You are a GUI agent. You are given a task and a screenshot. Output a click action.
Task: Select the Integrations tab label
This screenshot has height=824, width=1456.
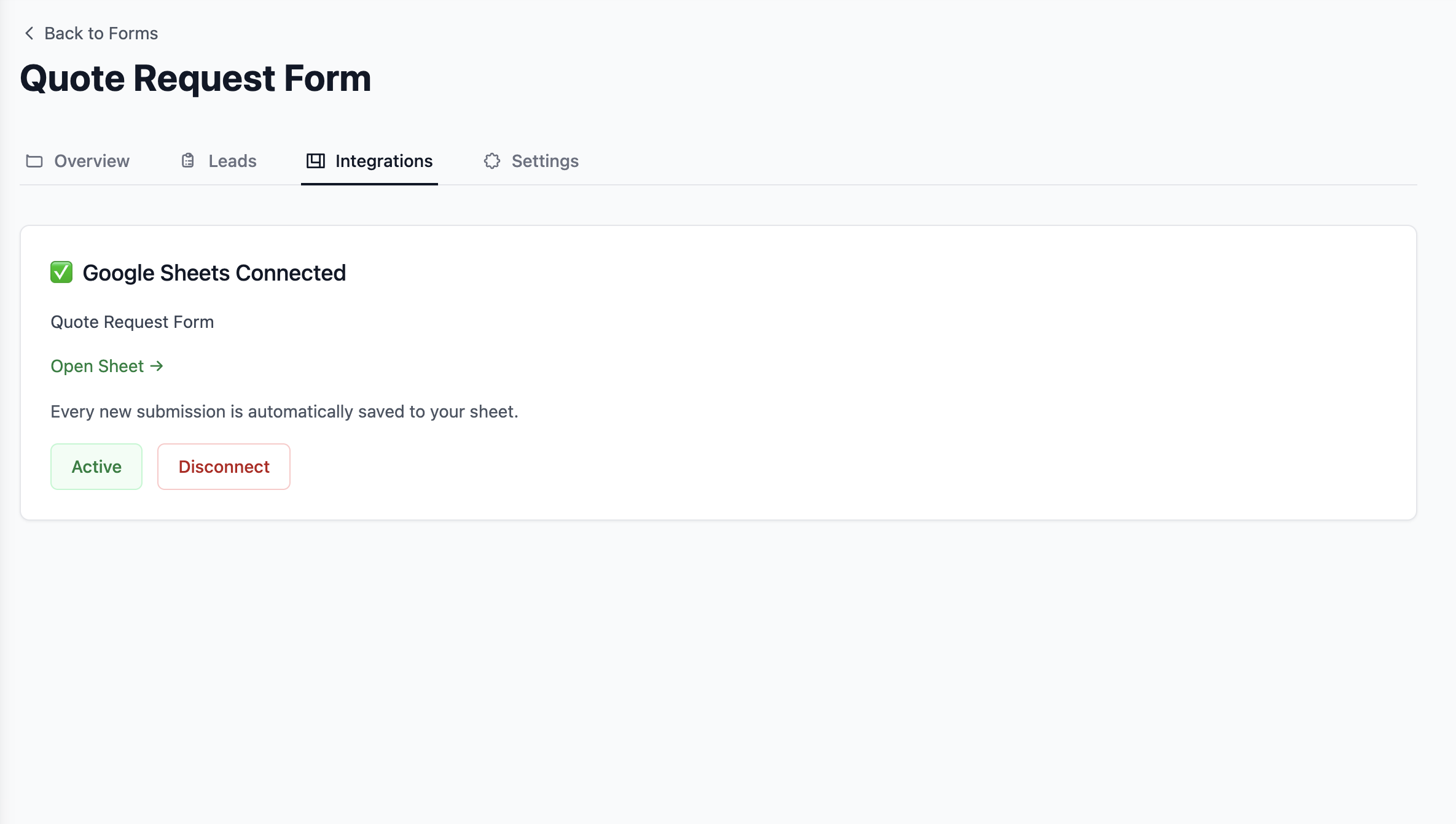pyautogui.click(x=384, y=161)
